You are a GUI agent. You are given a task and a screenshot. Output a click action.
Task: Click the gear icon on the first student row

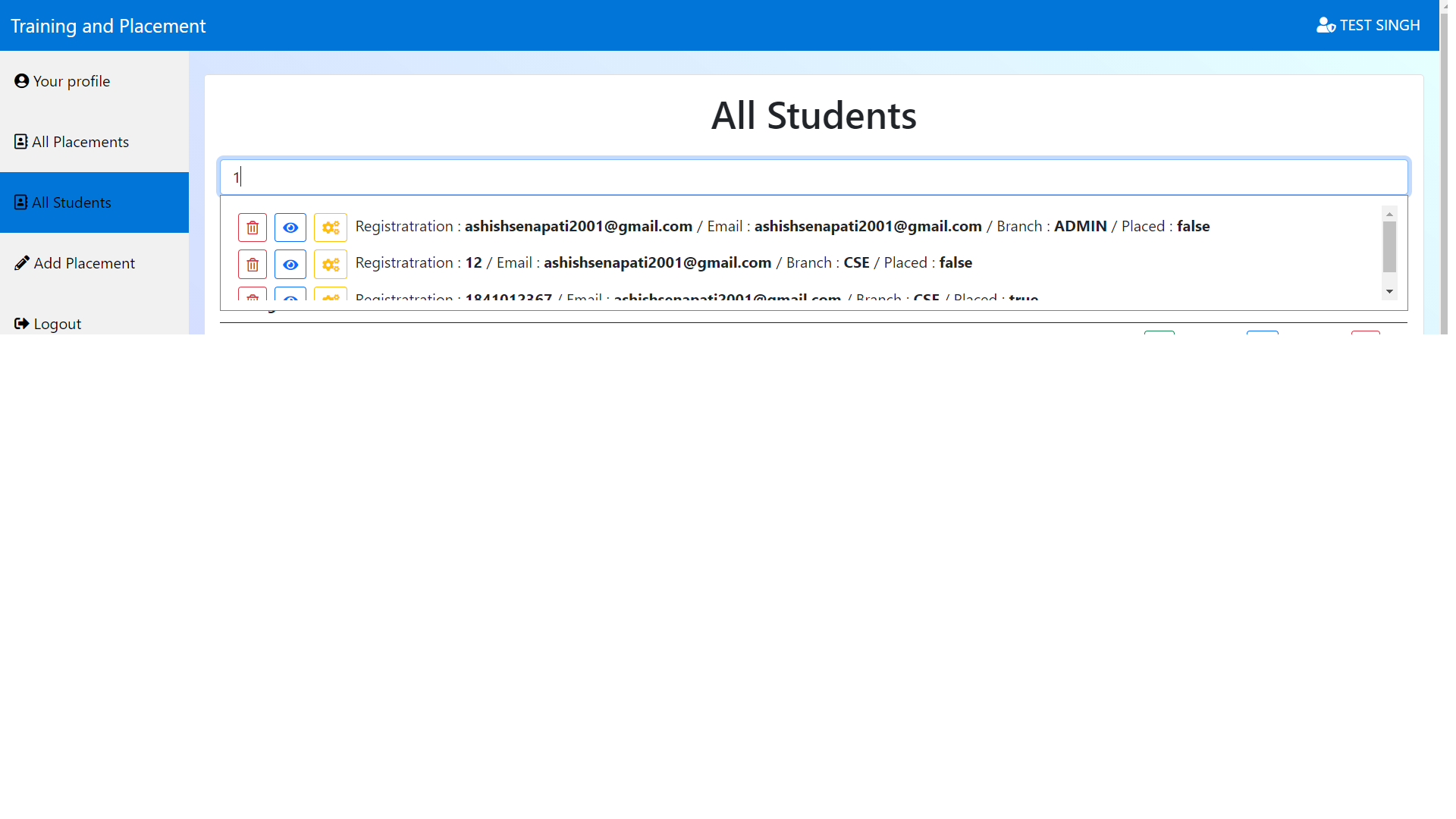[x=331, y=227]
